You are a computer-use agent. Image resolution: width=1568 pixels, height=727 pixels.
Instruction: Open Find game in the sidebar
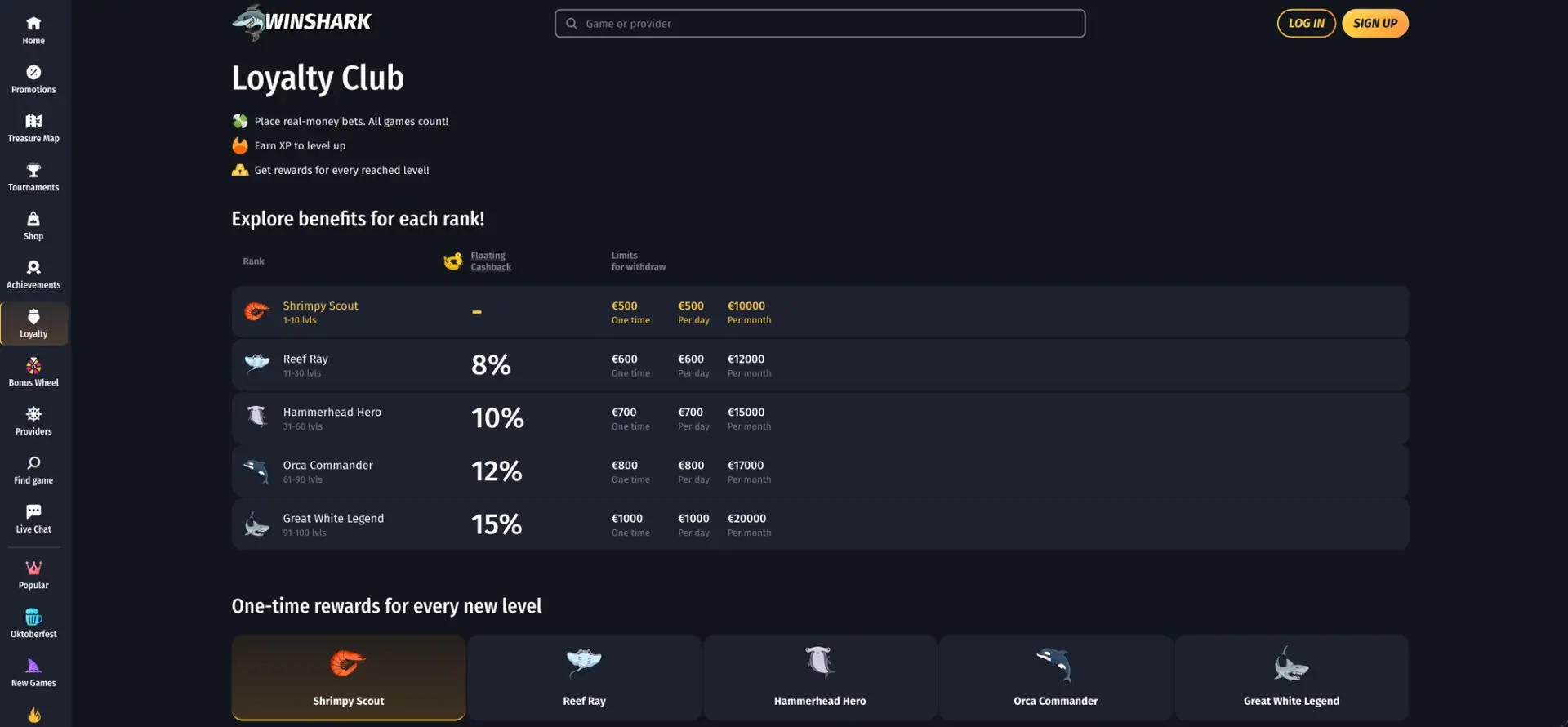pyautogui.click(x=33, y=471)
